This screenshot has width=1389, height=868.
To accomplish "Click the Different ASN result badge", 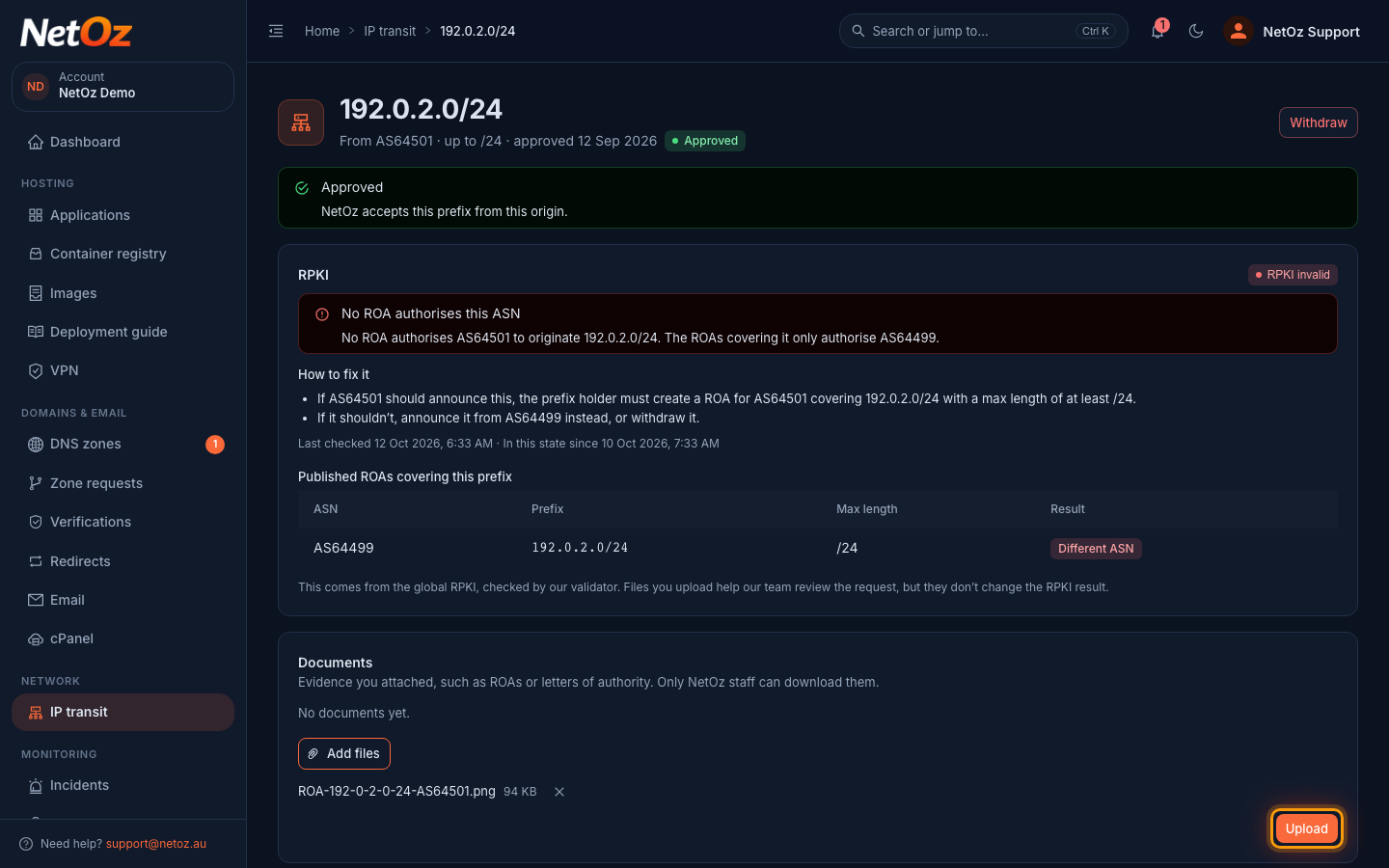I will pos(1096,549).
